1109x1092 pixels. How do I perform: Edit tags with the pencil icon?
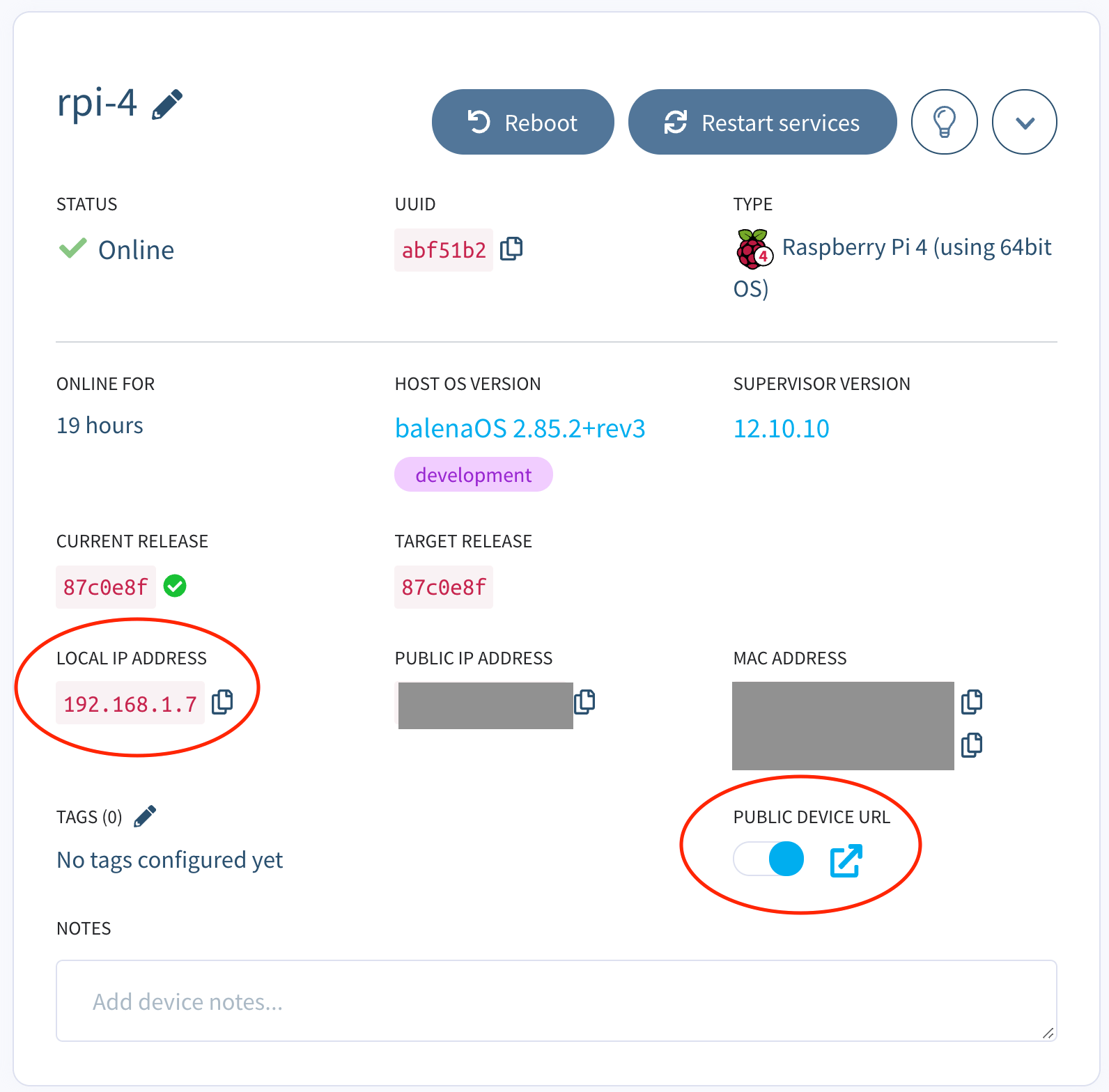145,816
